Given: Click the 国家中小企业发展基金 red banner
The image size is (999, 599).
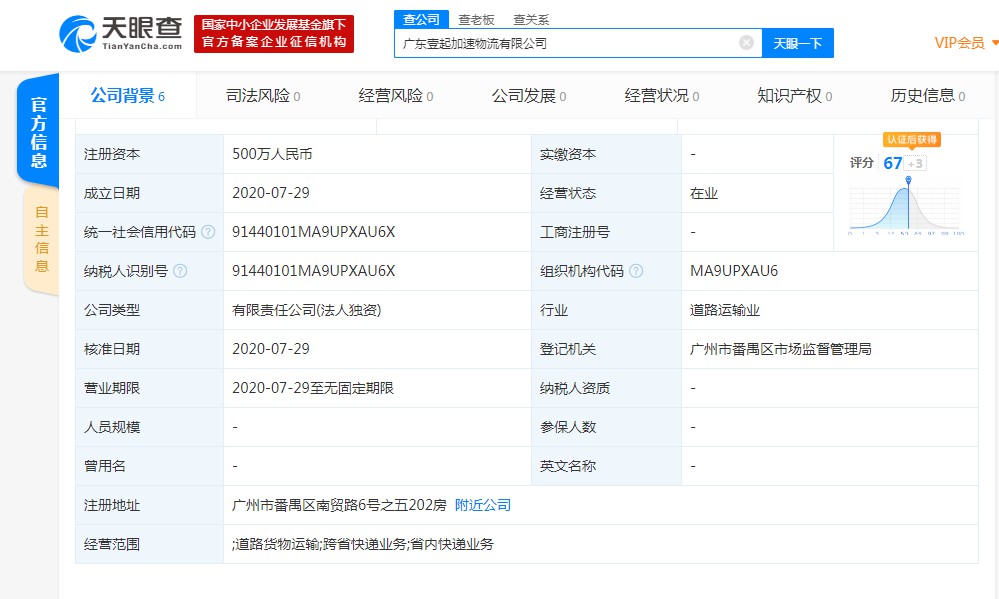Looking at the screenshot, I should pos(274,34).
